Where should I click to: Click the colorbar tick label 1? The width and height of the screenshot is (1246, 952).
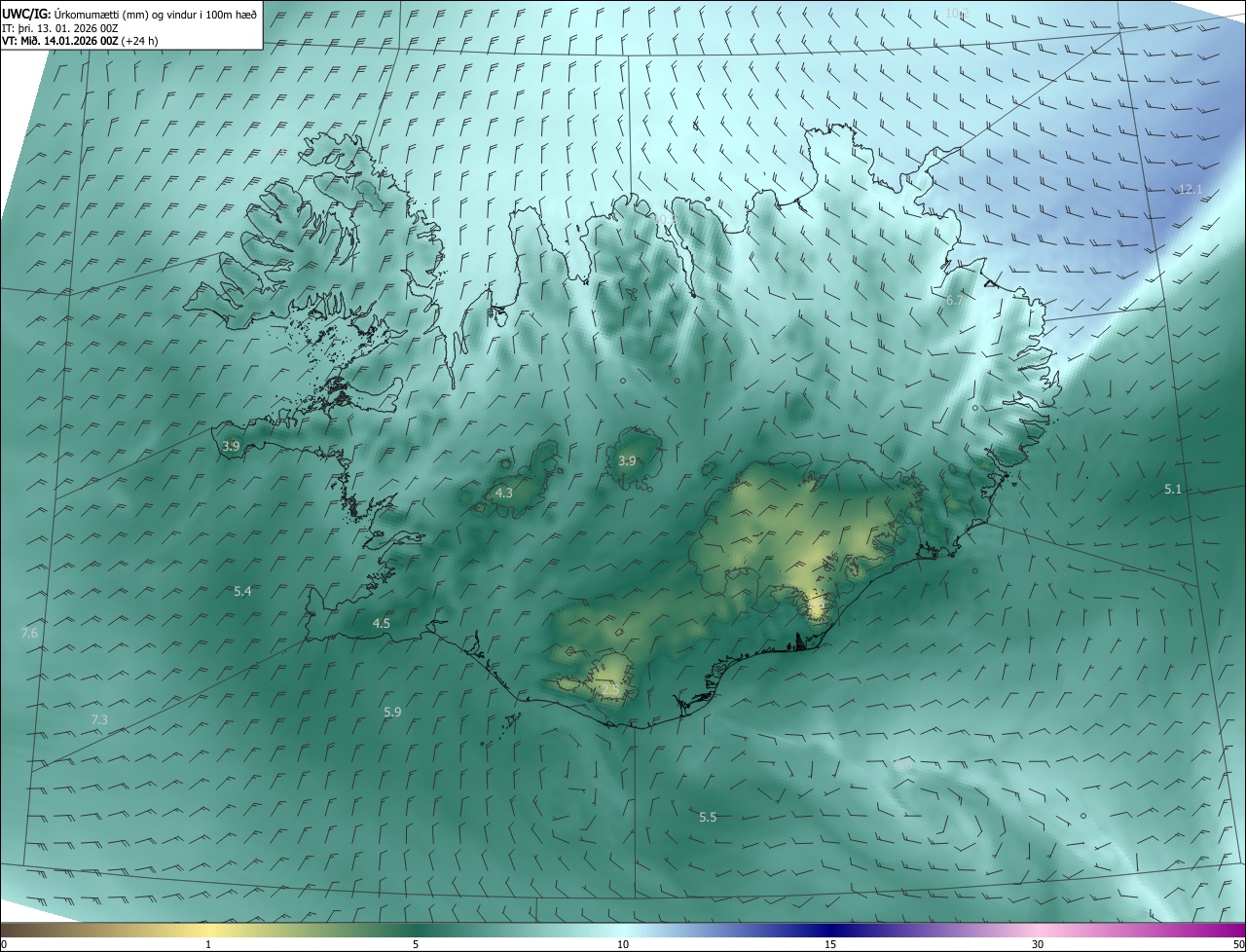(208, 944)
